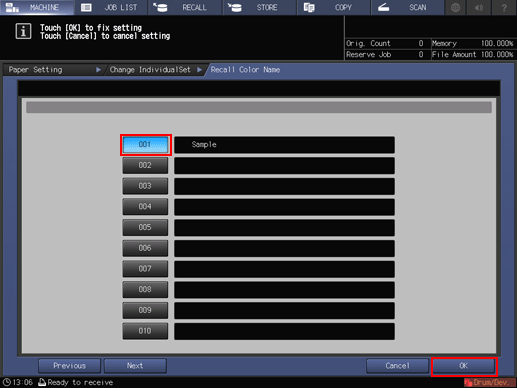Select color name slot 008

coord(145,289)
